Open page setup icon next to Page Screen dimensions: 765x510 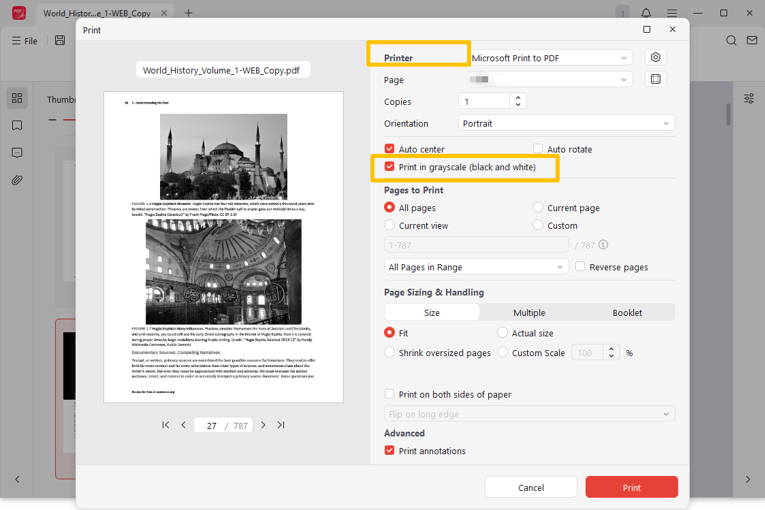(x=655, y=79)
